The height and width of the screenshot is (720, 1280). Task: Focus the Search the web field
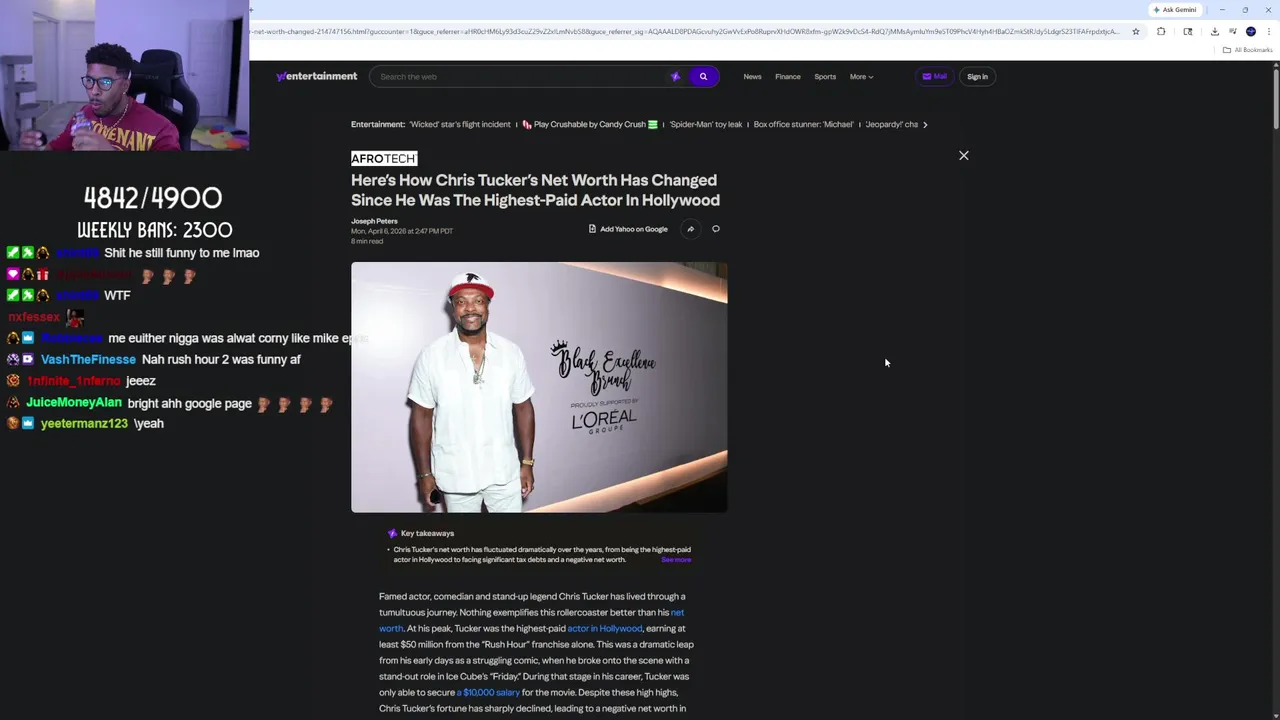coord(520,76)
